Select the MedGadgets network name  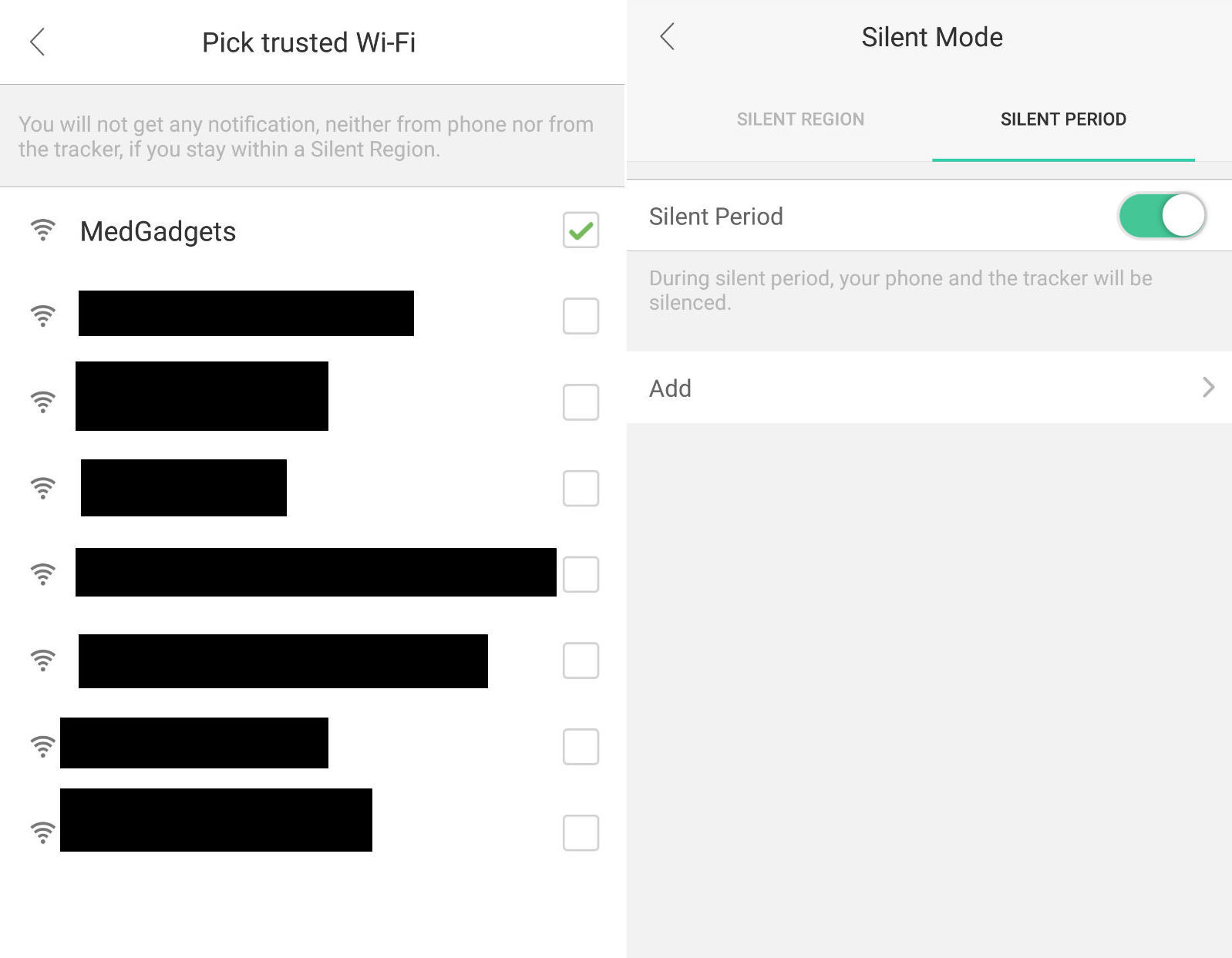point(158,231)
